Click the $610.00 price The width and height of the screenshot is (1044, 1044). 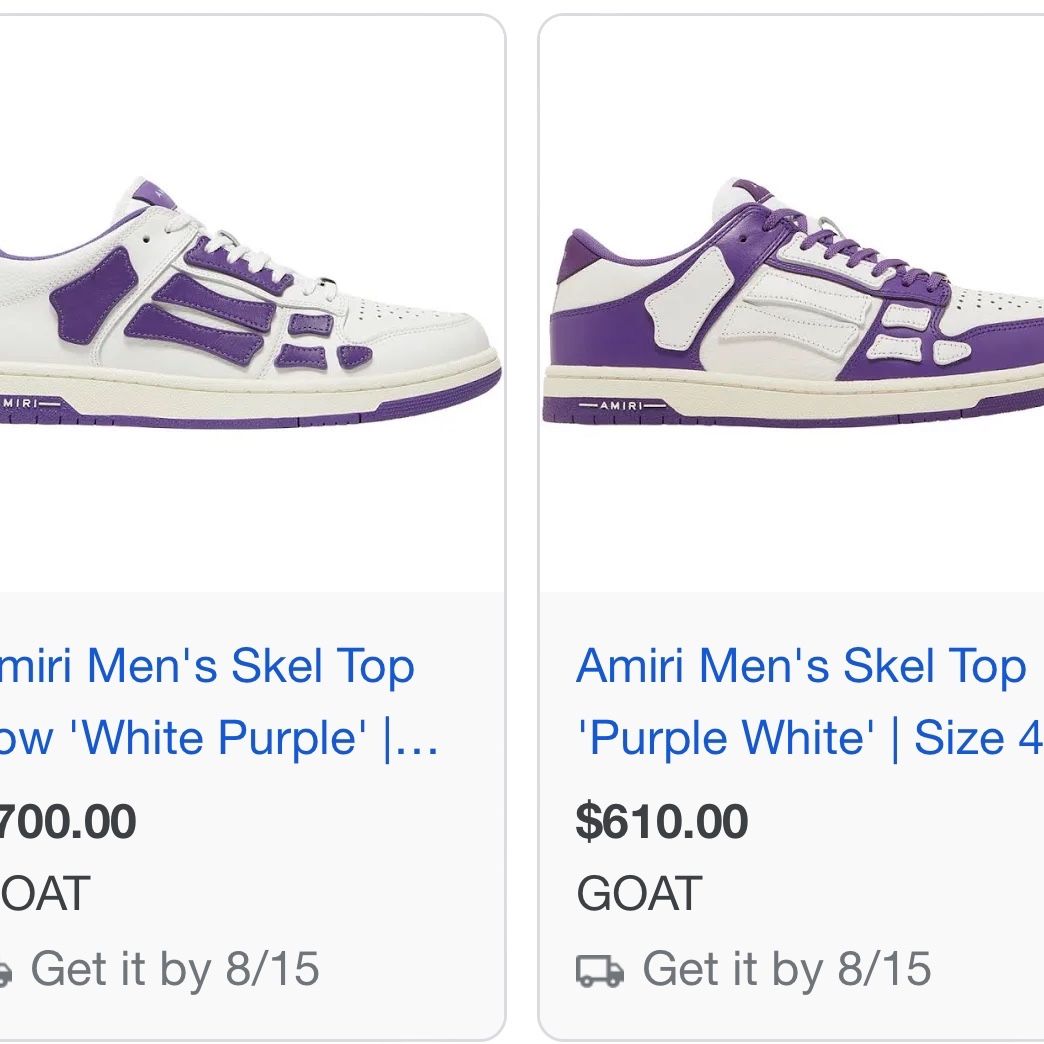662,821
